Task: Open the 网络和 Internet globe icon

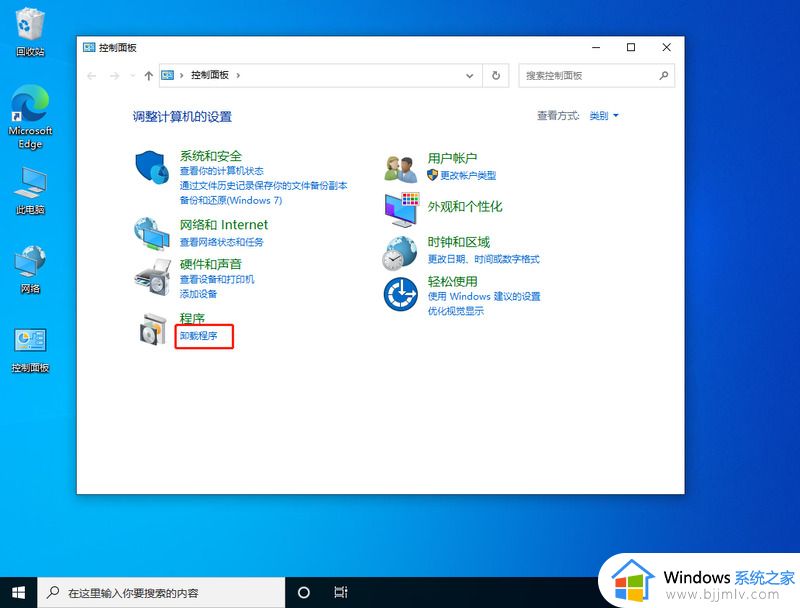Action: point(152,234)
